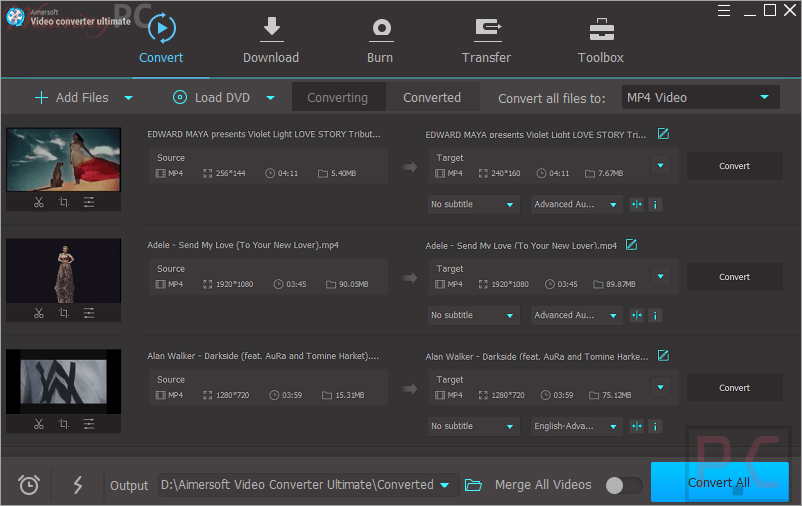This screenshot has width=802, height=506.
Task: Show media info for Adele video
Action: click(655, 316)
